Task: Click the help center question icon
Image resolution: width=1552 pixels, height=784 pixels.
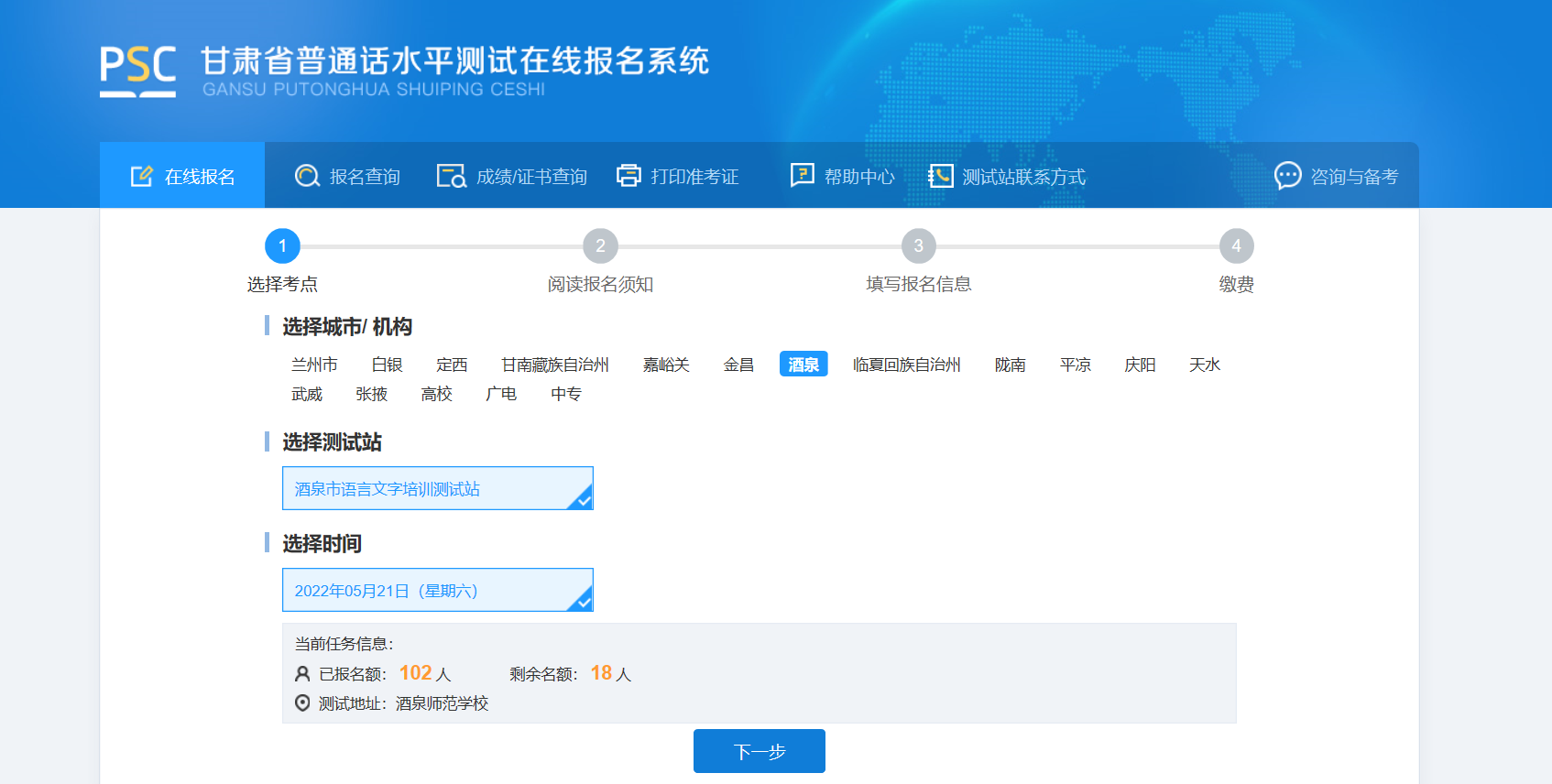Action: [802, 175]
